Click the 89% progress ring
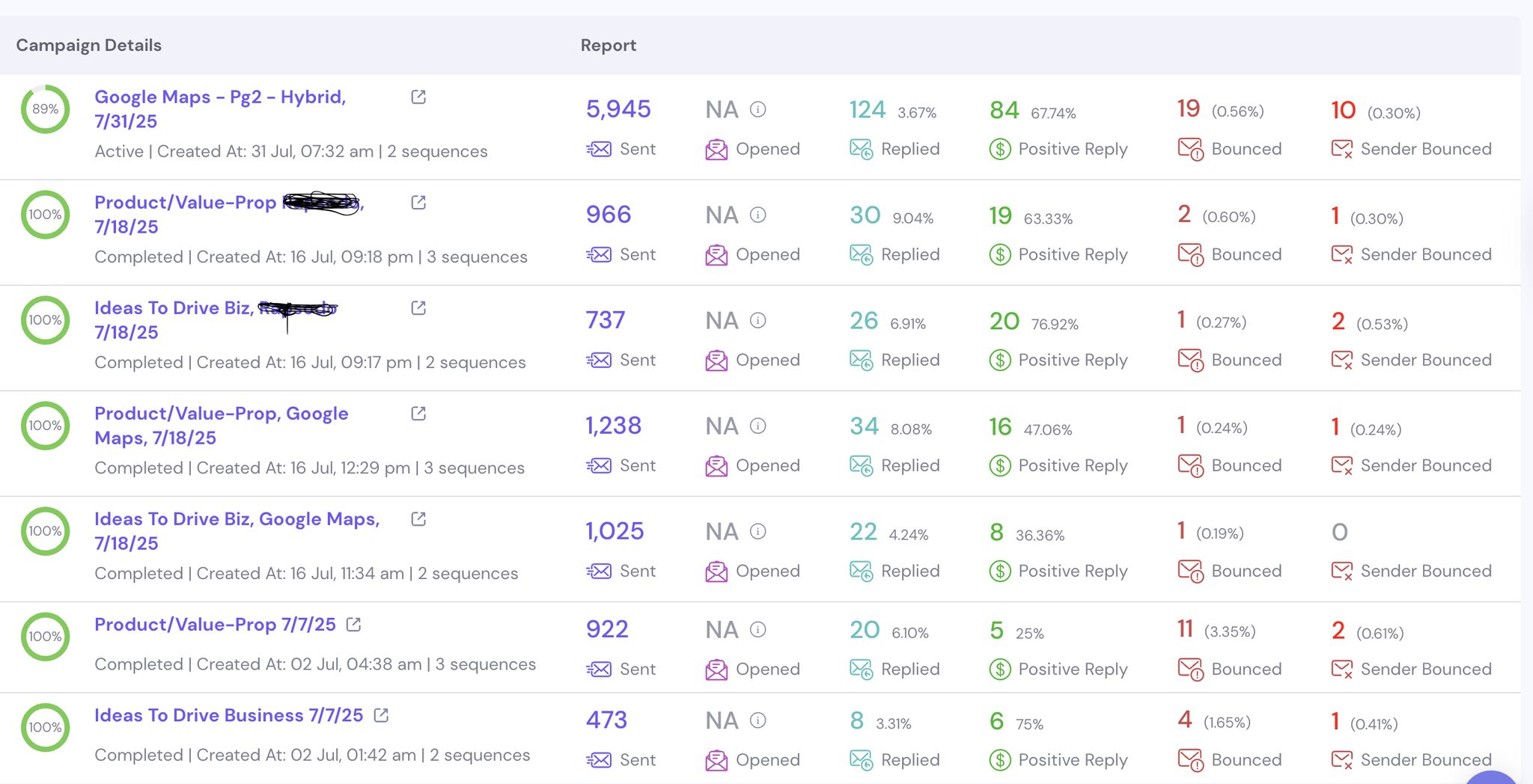 click(x=45, y=109)
